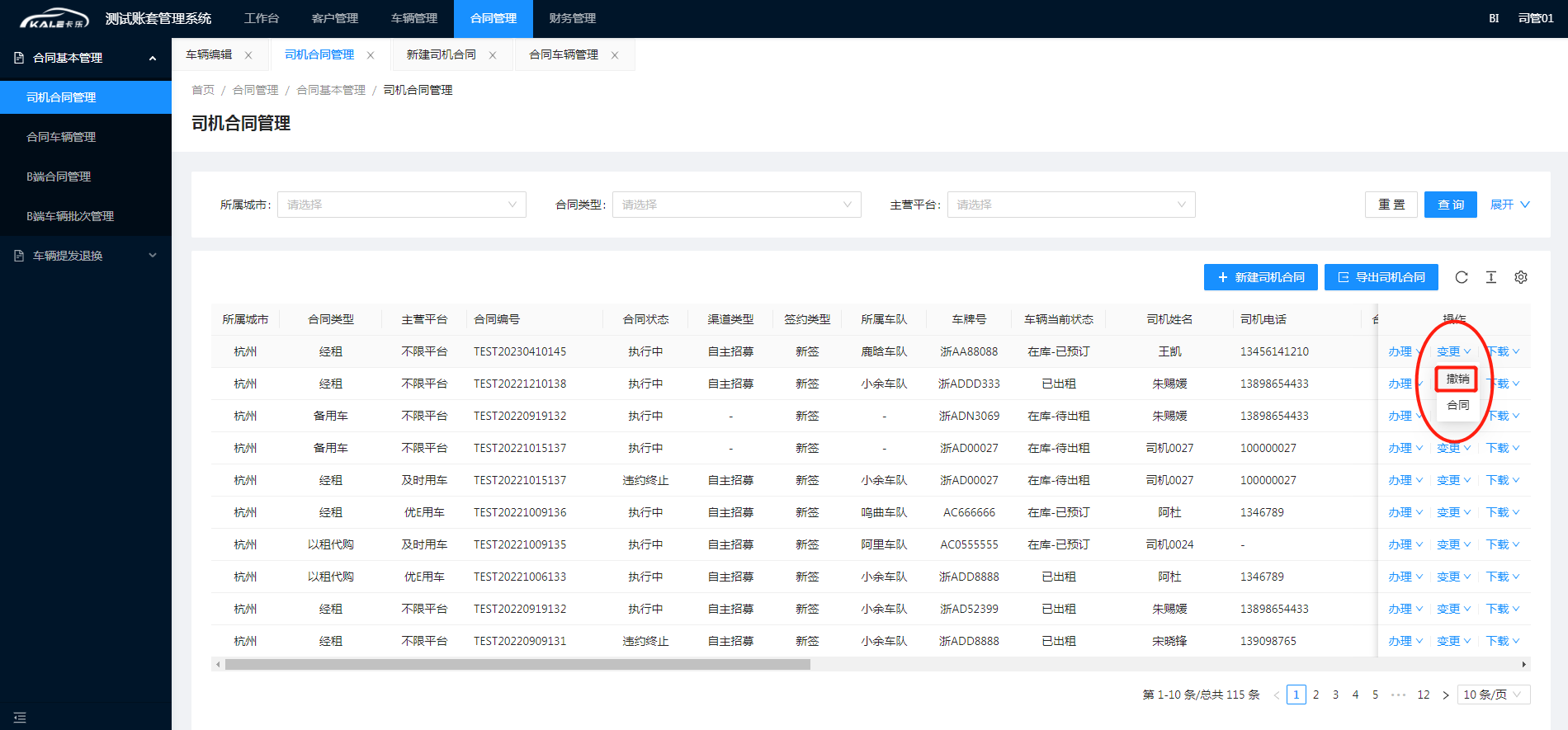Go to next page arrow
Screen dimensions: 1568x730
tap(1445, 695)
